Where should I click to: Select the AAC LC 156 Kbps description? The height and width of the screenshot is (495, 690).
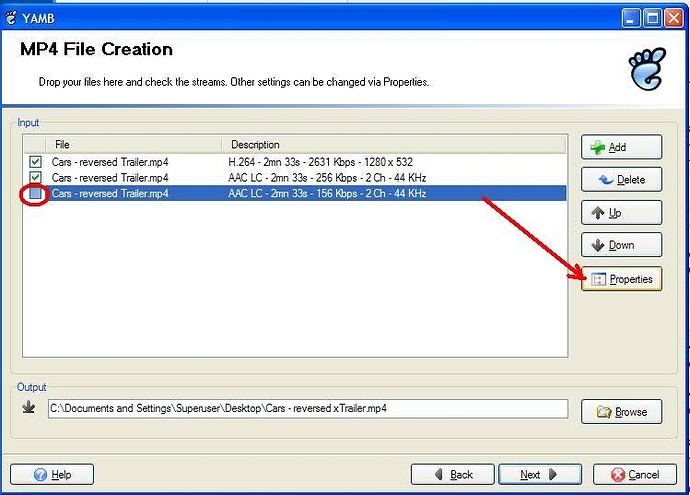click(x=327, y=194)
